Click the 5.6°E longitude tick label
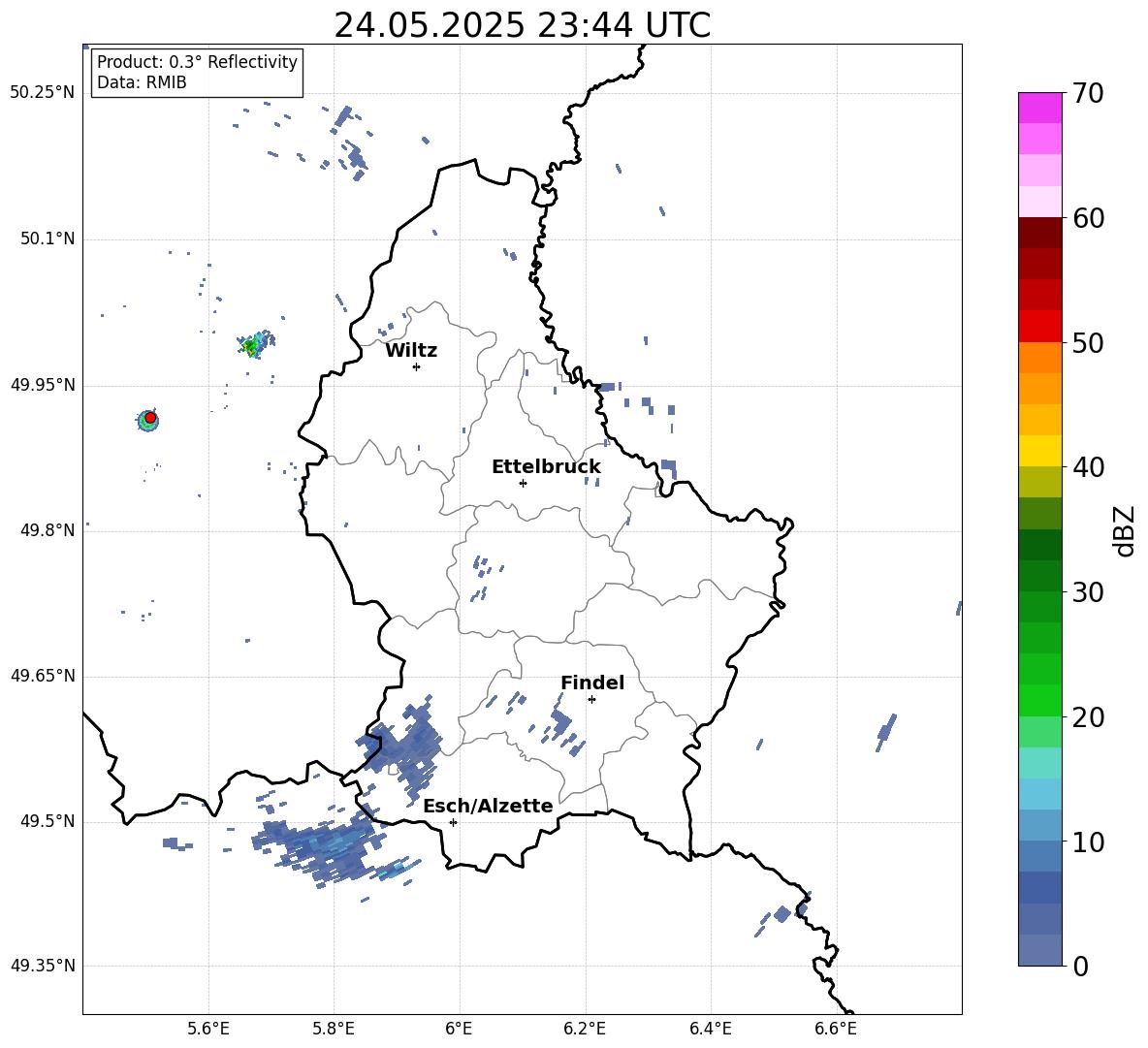1148x1048 pixels. click(x=207, y=1029)
